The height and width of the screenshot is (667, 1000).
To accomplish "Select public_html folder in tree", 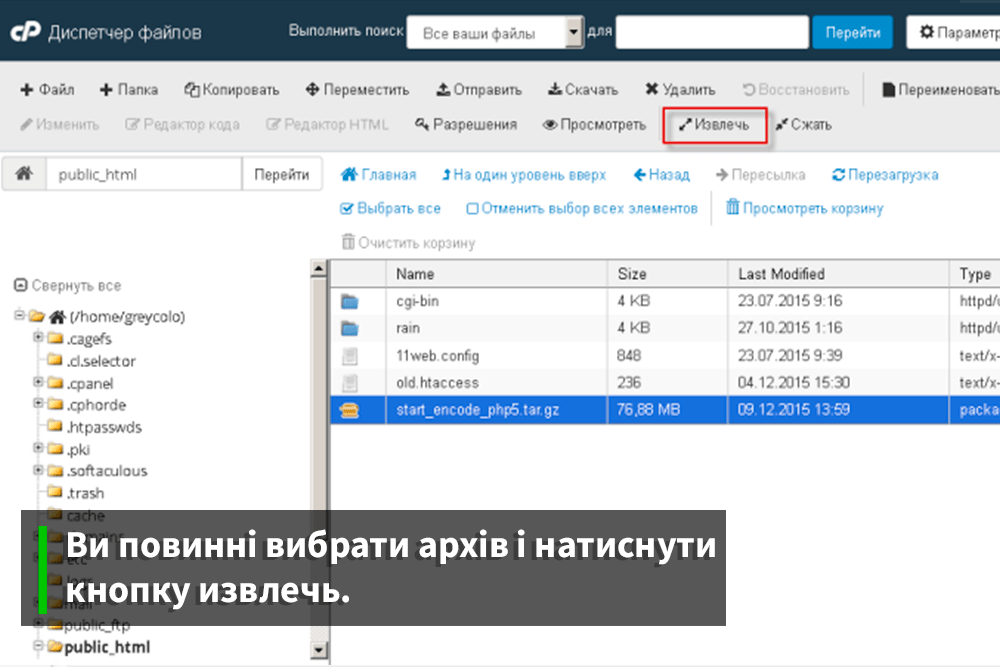I will (107, 647).
